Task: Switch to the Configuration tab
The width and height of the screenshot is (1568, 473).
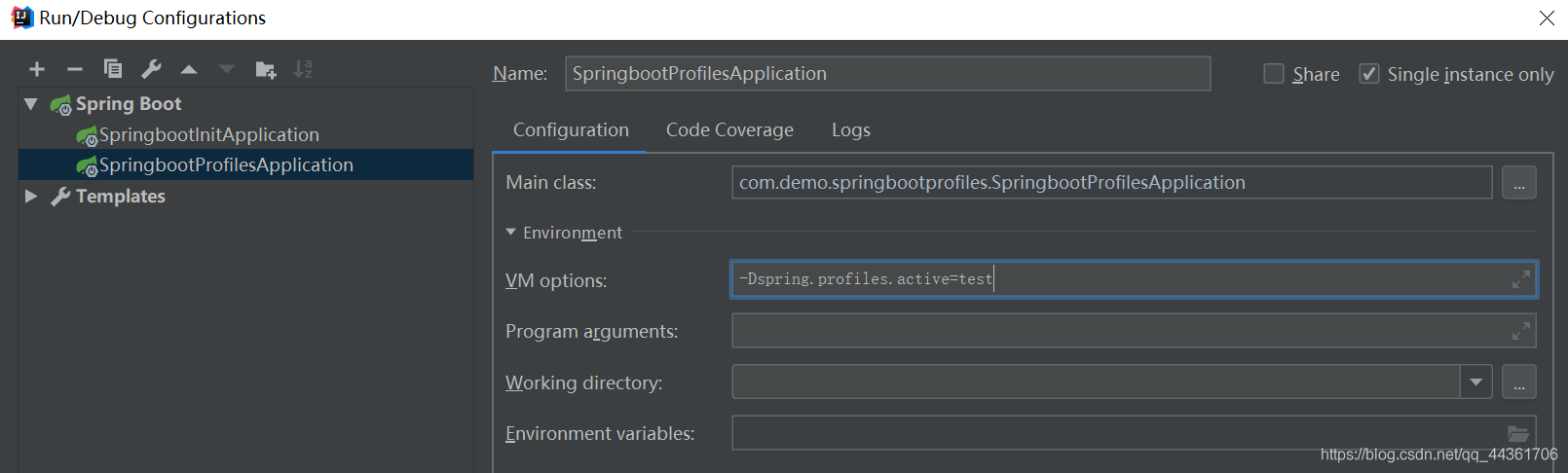Action: coord(571,130)
